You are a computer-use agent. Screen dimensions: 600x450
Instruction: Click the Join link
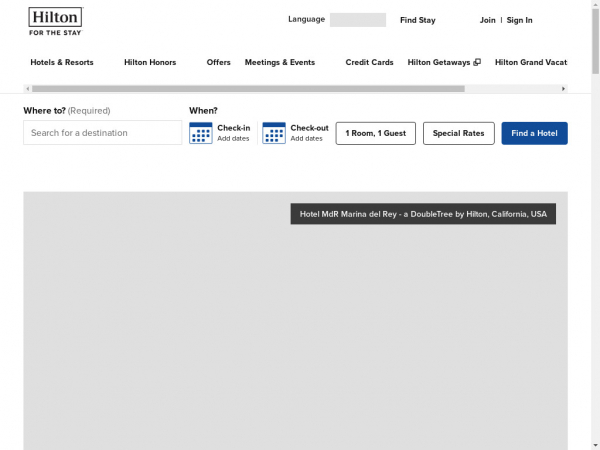tap(488, 20)
